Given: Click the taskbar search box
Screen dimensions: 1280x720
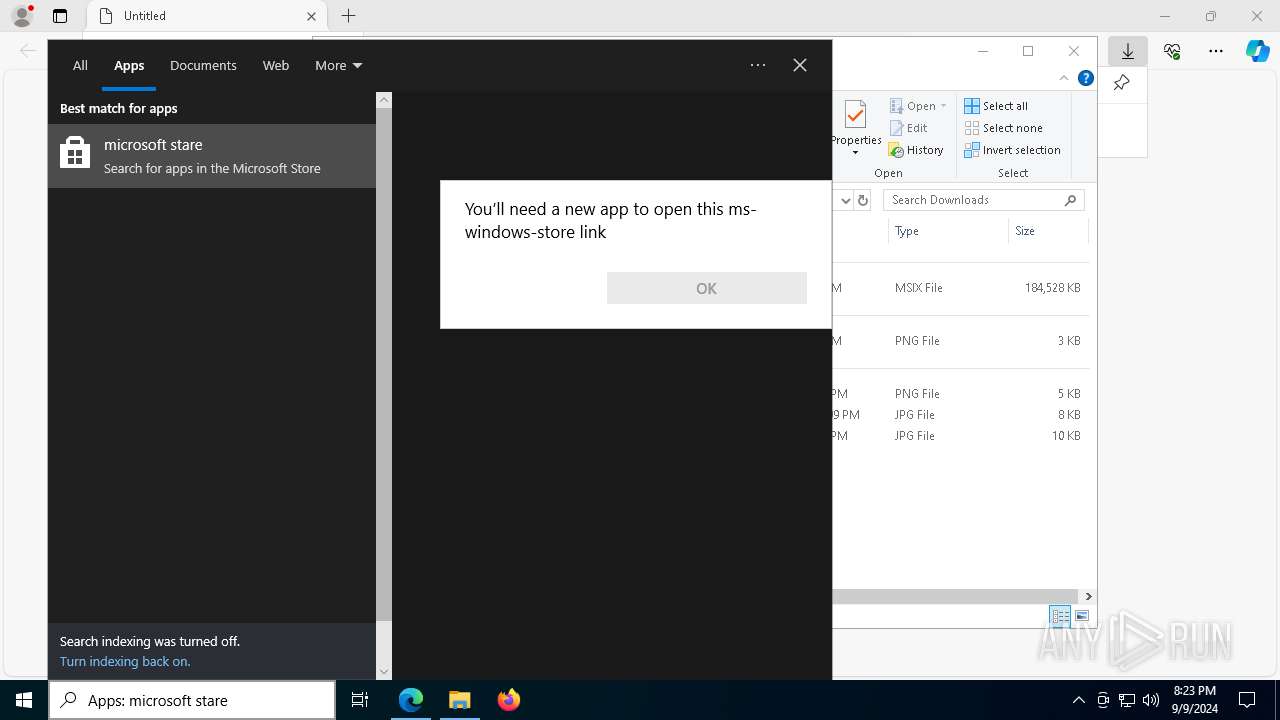Looking at the screenshot, I should pos(192,700).
